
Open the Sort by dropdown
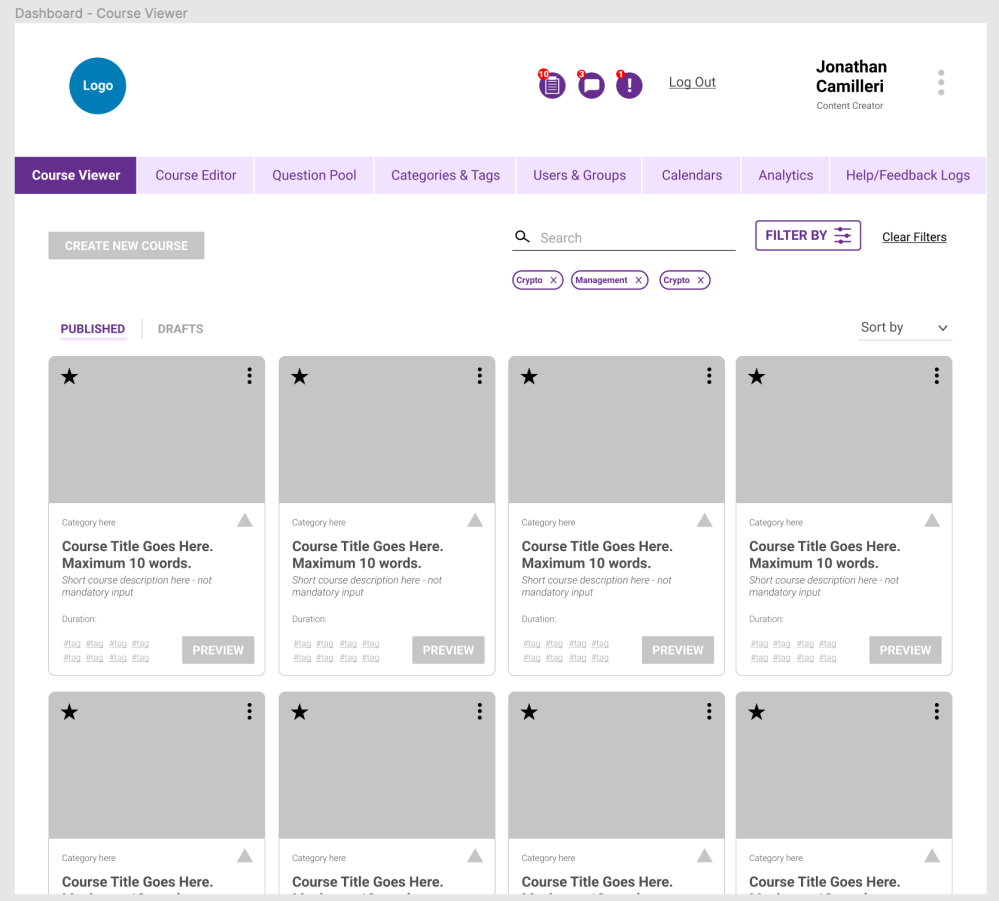point(905,328)
